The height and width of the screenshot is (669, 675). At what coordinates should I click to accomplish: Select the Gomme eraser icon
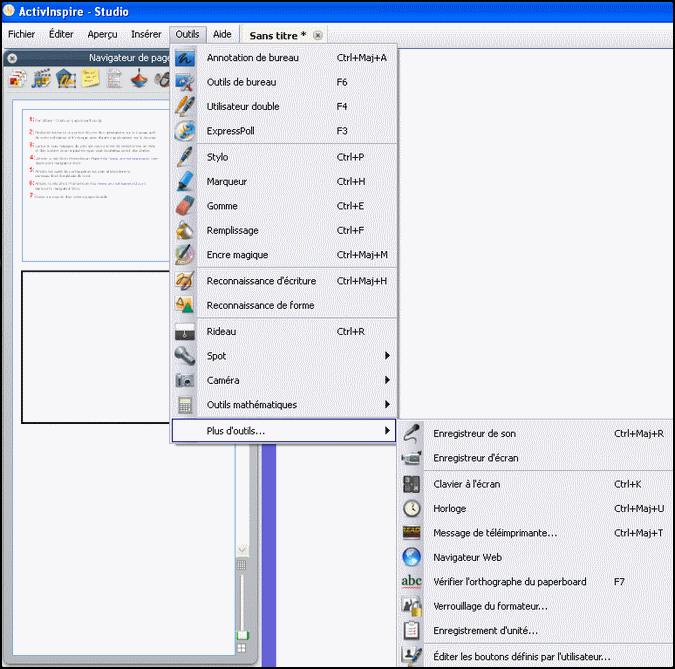(185, 206)
